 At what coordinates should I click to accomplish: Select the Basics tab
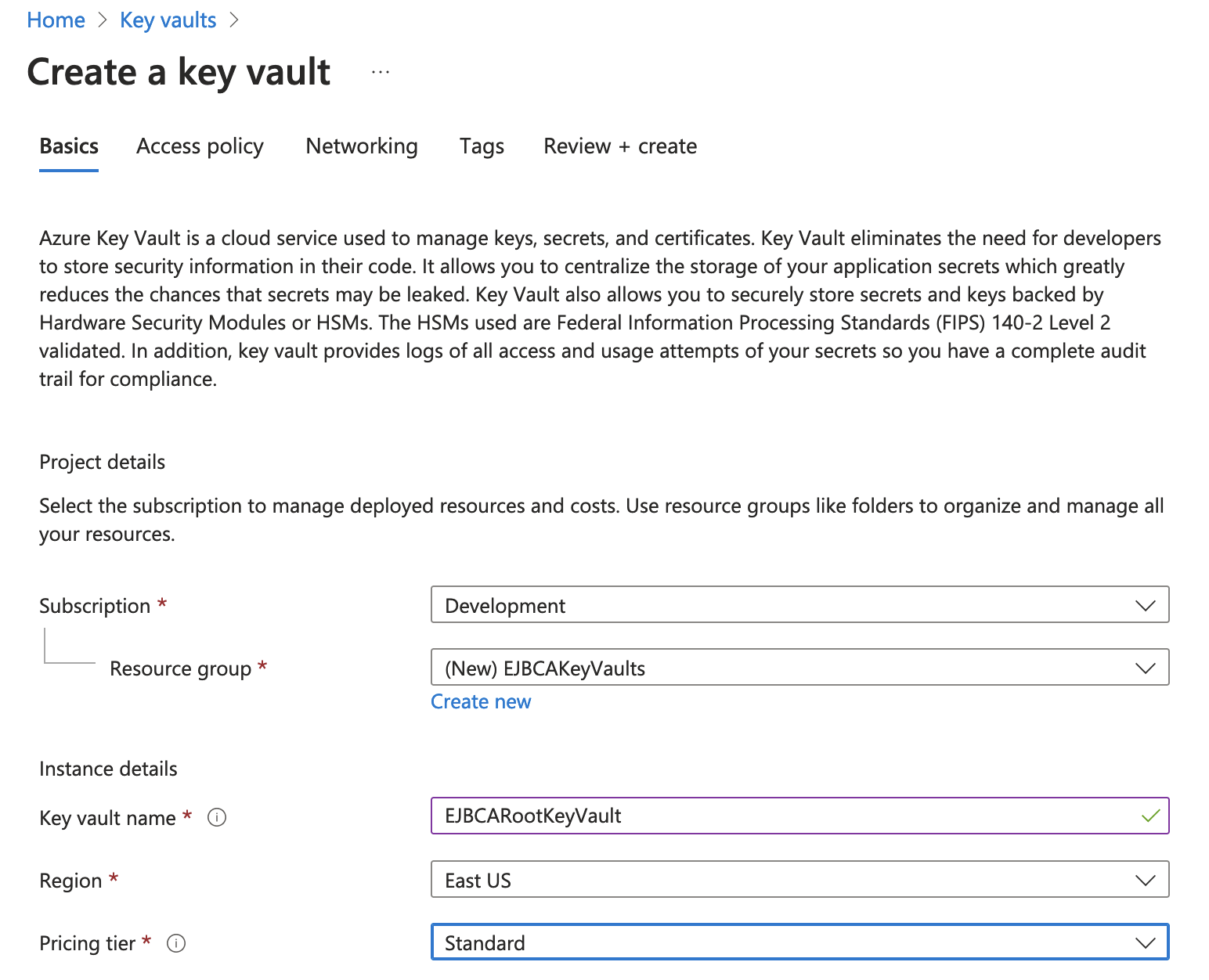point(69,146)
